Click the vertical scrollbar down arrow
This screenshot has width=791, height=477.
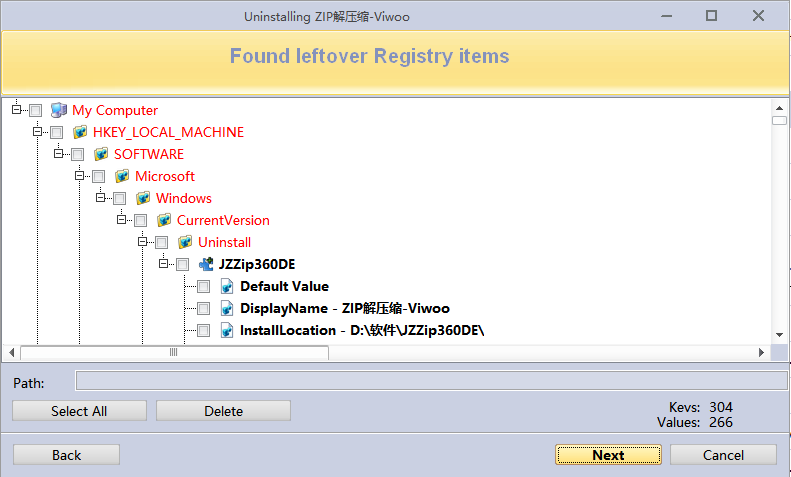pyautogui.click(x=779, y=335)
